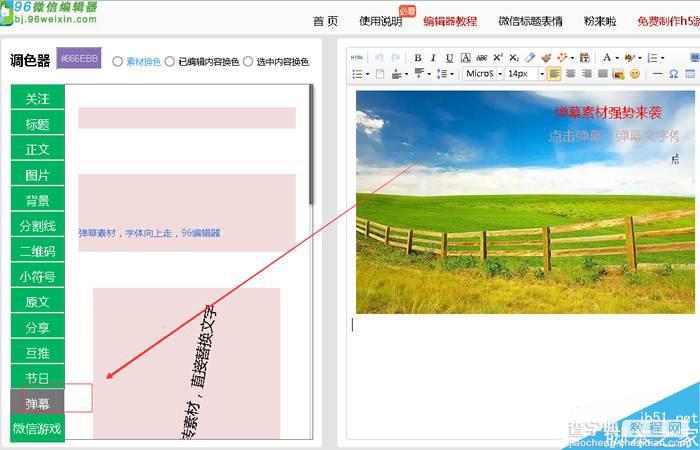Screen dimensions: 700x450
Task: Open the 二维码 category tab
Action: click(x=38, y=251)
